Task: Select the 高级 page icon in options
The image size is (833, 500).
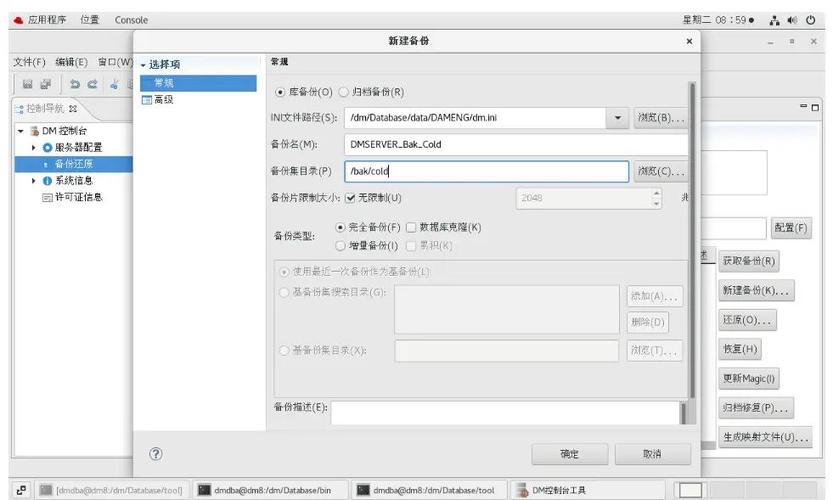Action: [x=146, y=100]
